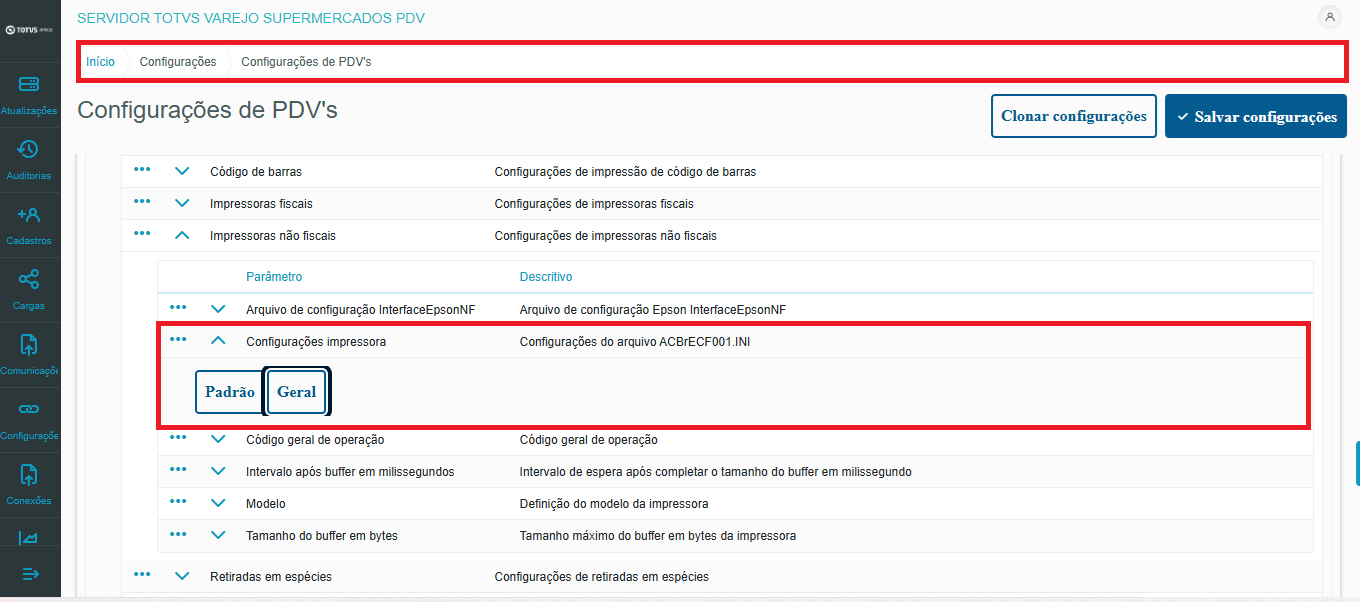Open options dots for Retiradas em espécies
The width and height of the screenshot is (1360, 602).
142,575
